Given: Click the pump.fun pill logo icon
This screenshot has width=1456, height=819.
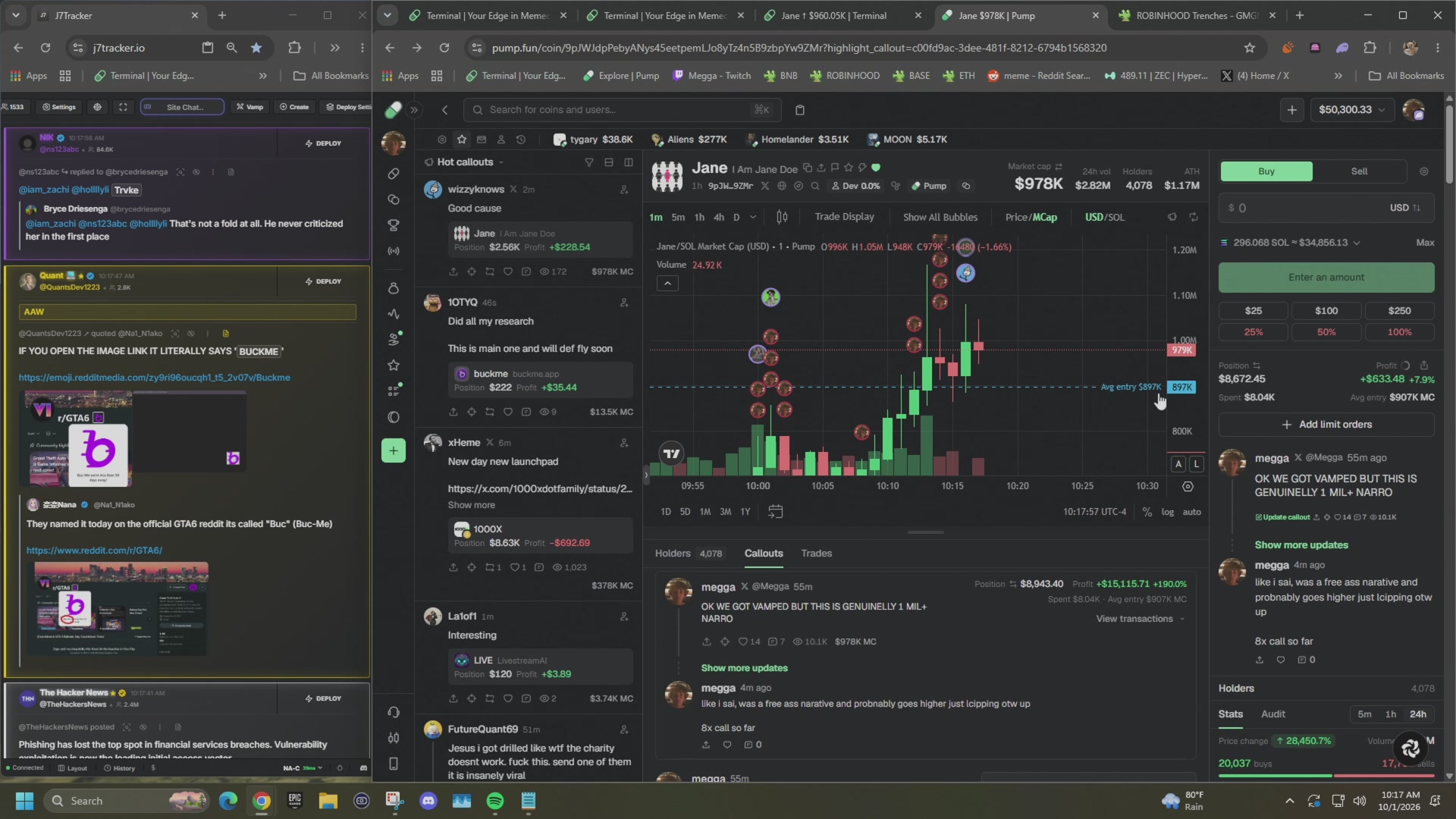Looking at the screenshot, I should pyautogui.click(x=393, y=110).
